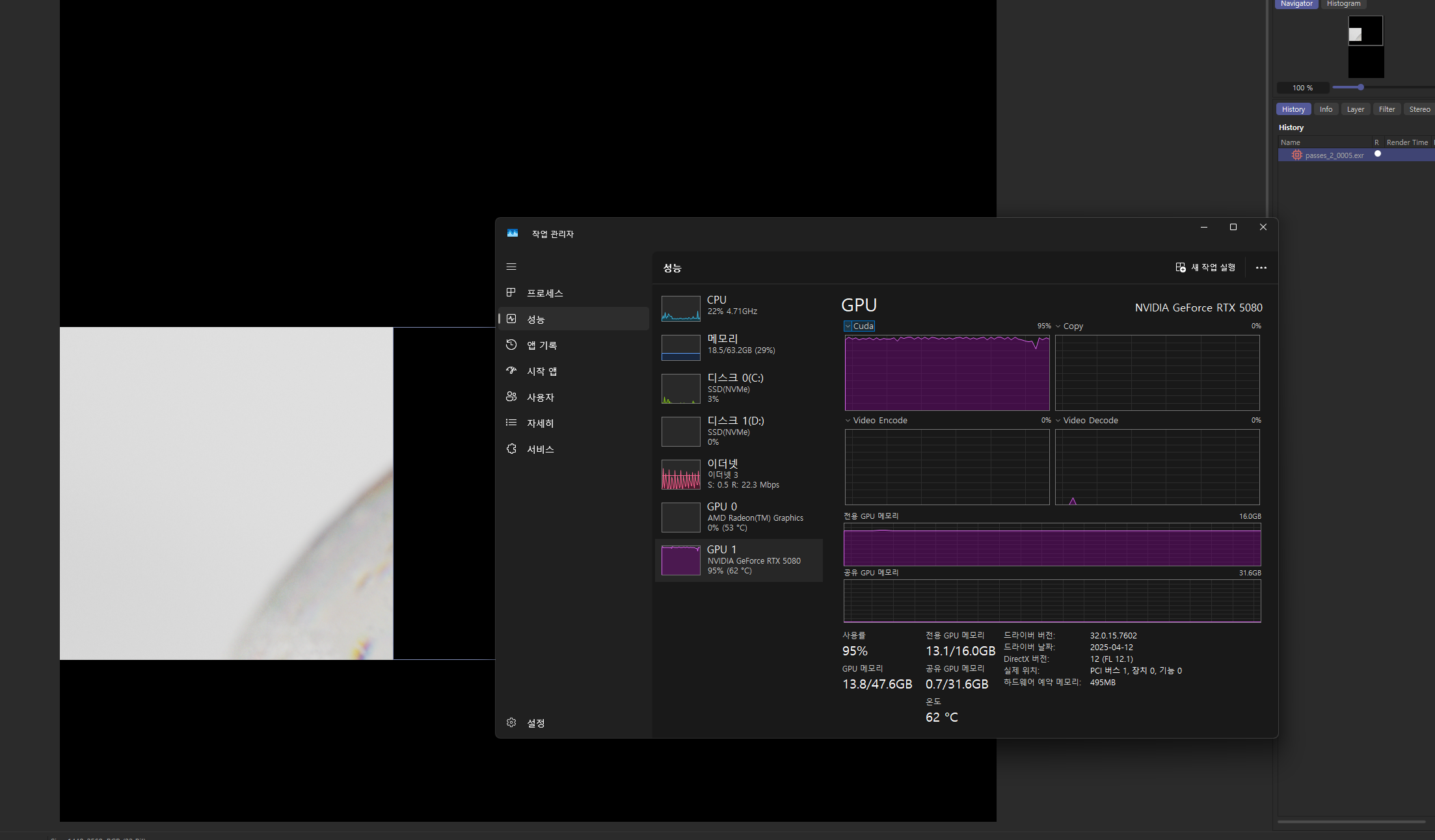Image resolution: width=1435 pixels, height=840 pixels.
Task: Select 디스크 0(C:) in the performance list
Action: (x=739, y=388)
